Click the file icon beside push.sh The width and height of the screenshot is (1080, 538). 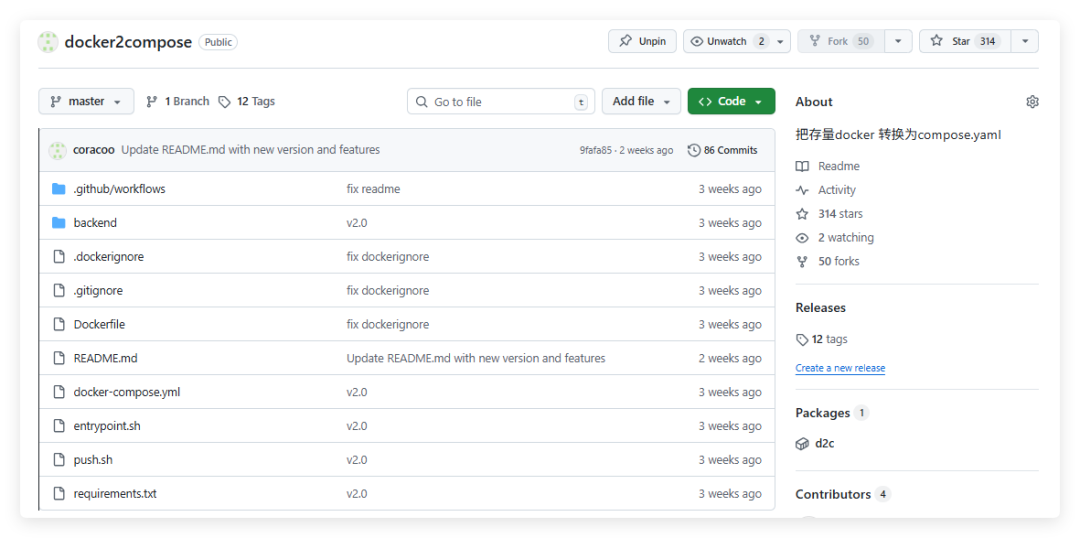click(59, 459)
